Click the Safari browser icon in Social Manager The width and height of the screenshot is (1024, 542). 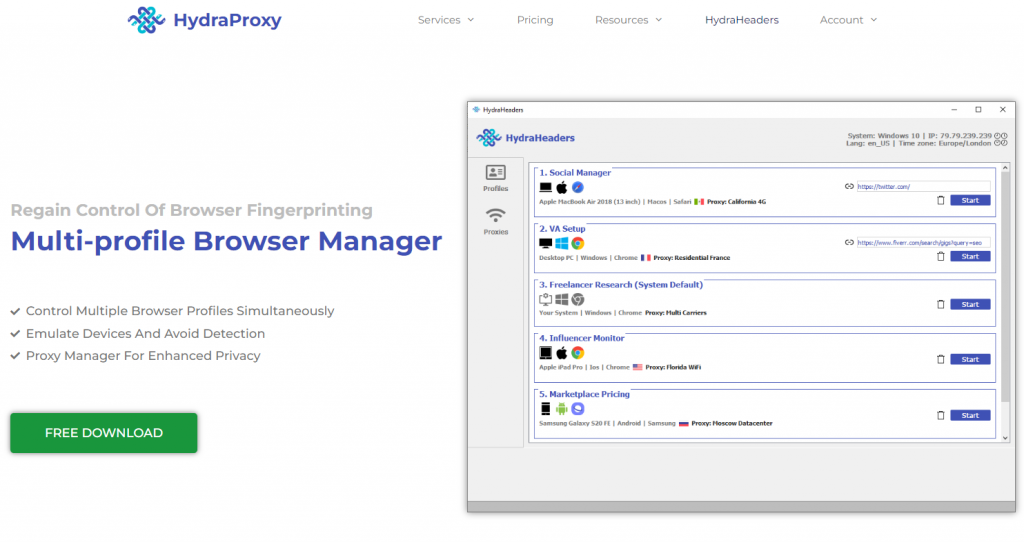[577, 187]
